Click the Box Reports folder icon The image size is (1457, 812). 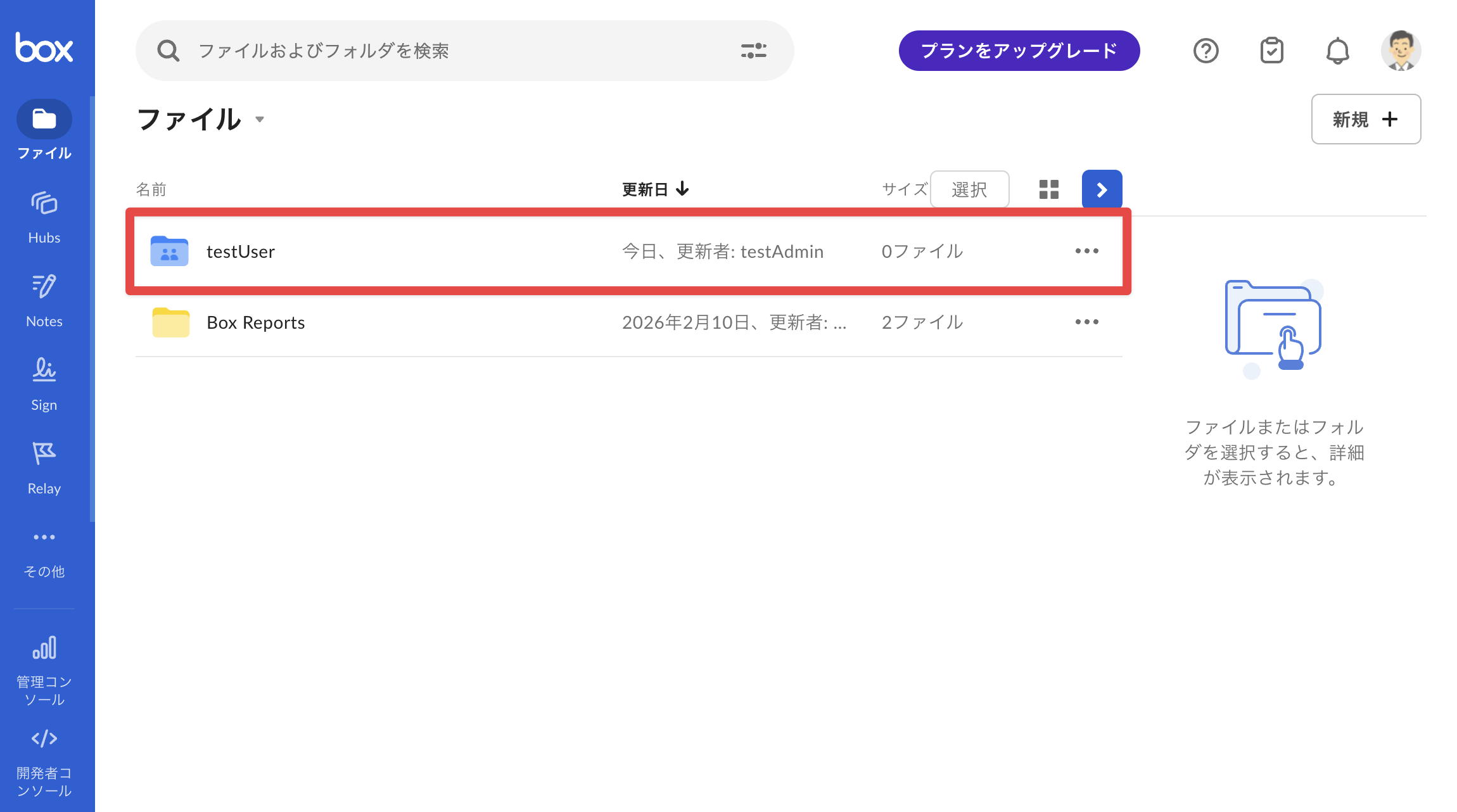pos(171,322)
